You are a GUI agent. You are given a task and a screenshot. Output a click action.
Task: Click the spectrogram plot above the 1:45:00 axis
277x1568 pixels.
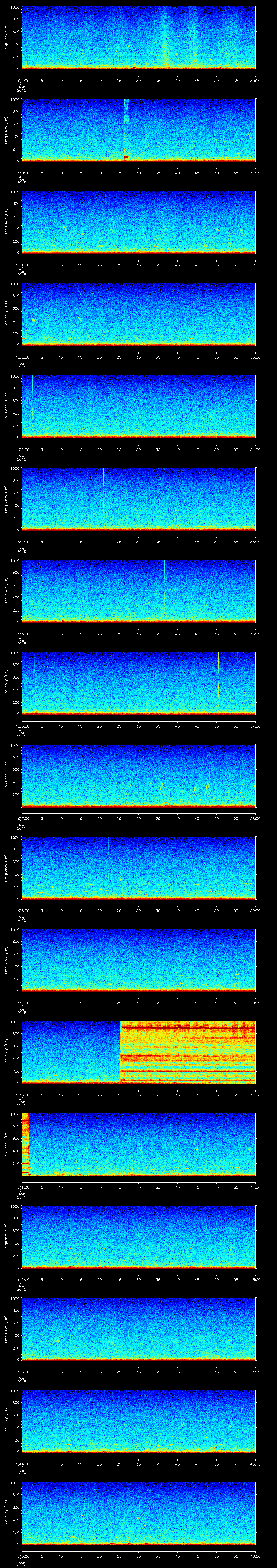point(138,1513)
